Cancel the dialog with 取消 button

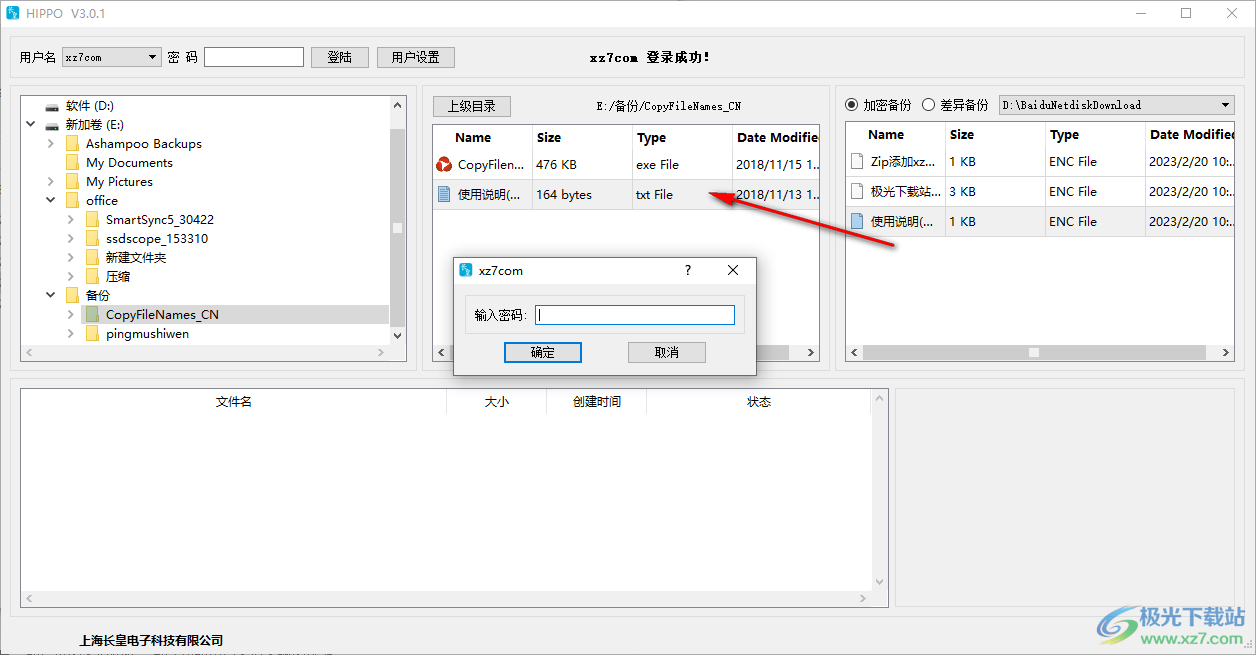[667, 353]
